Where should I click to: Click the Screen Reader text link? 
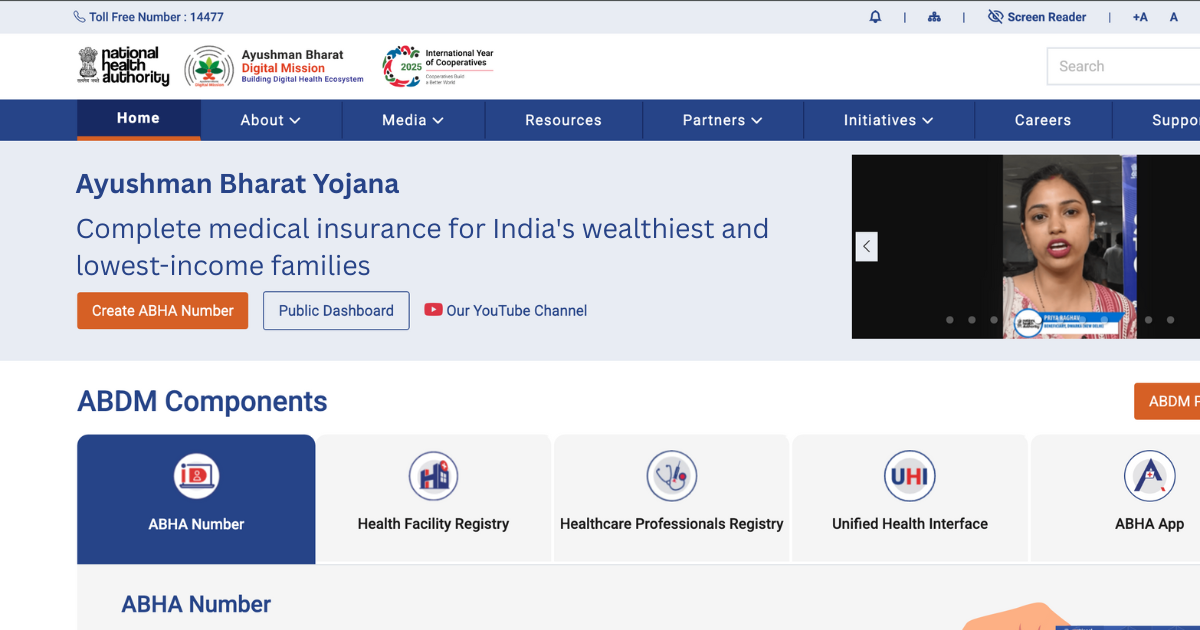pyautogui.click(x=1047, y=17)
